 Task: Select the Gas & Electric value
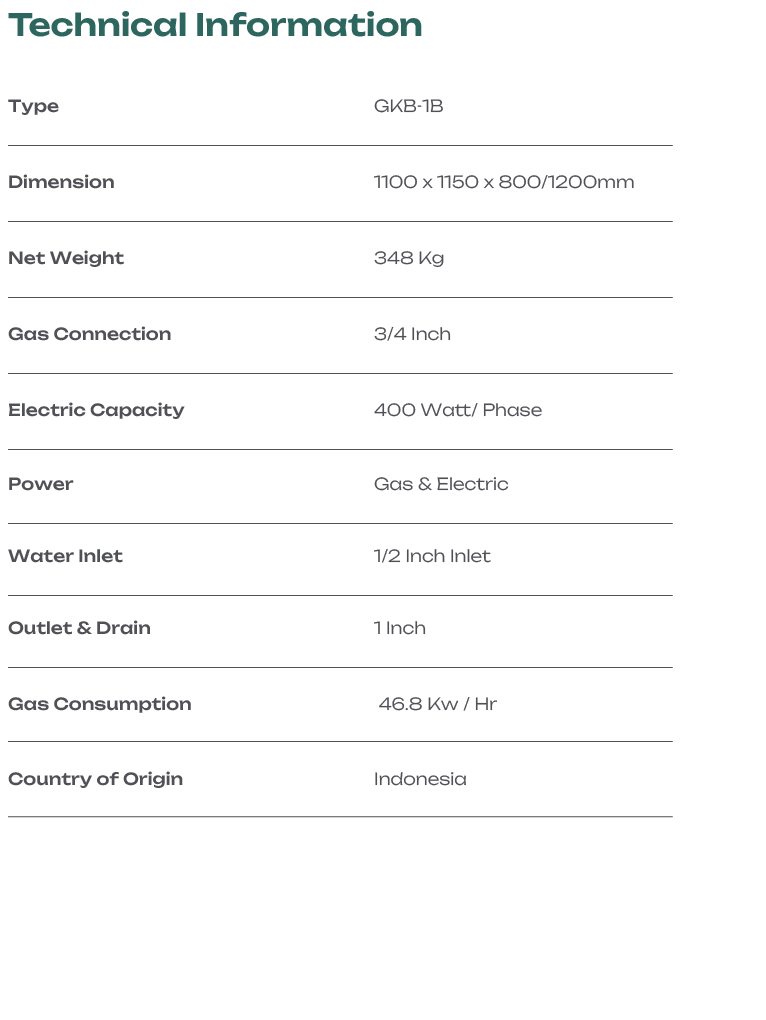click(440, 484)
